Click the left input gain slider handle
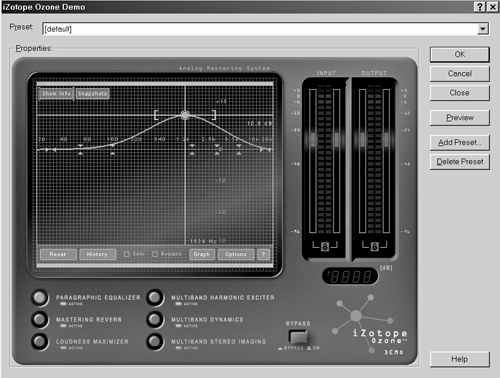Screen dimensions: 500x378 [x=313, y=139]
